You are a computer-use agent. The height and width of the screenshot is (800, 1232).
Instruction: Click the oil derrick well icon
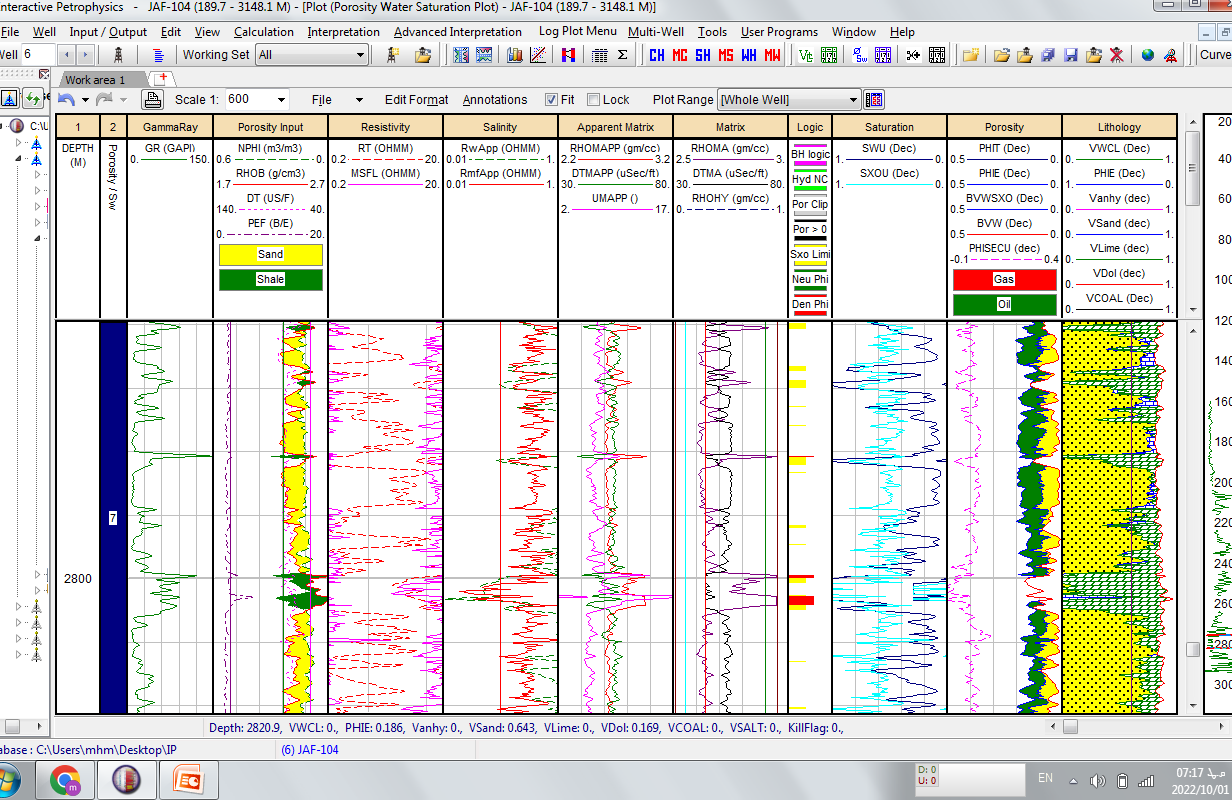[118, 55]
